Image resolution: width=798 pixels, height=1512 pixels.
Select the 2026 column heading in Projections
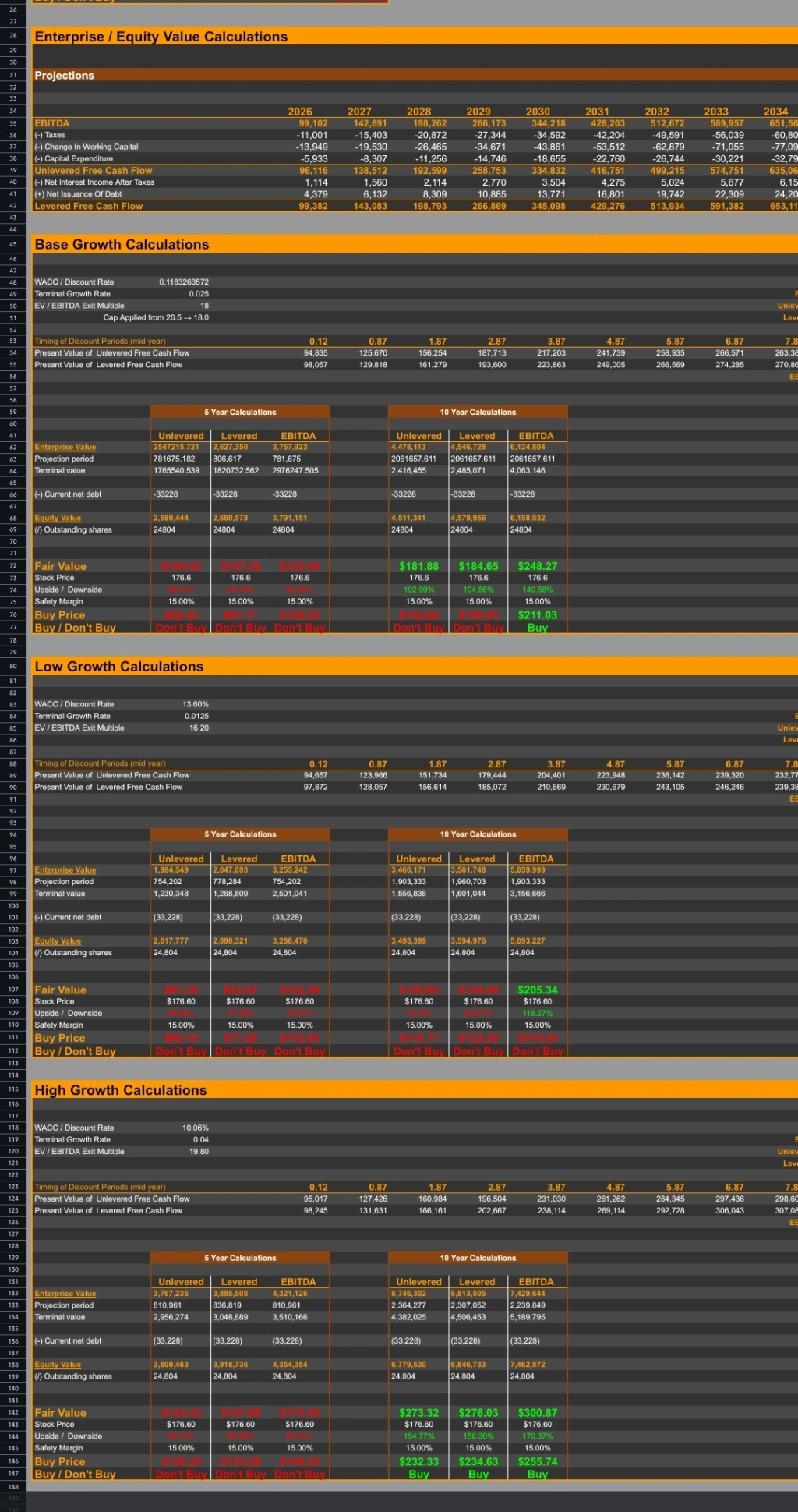pyautogui.click(x=300, y=112)
